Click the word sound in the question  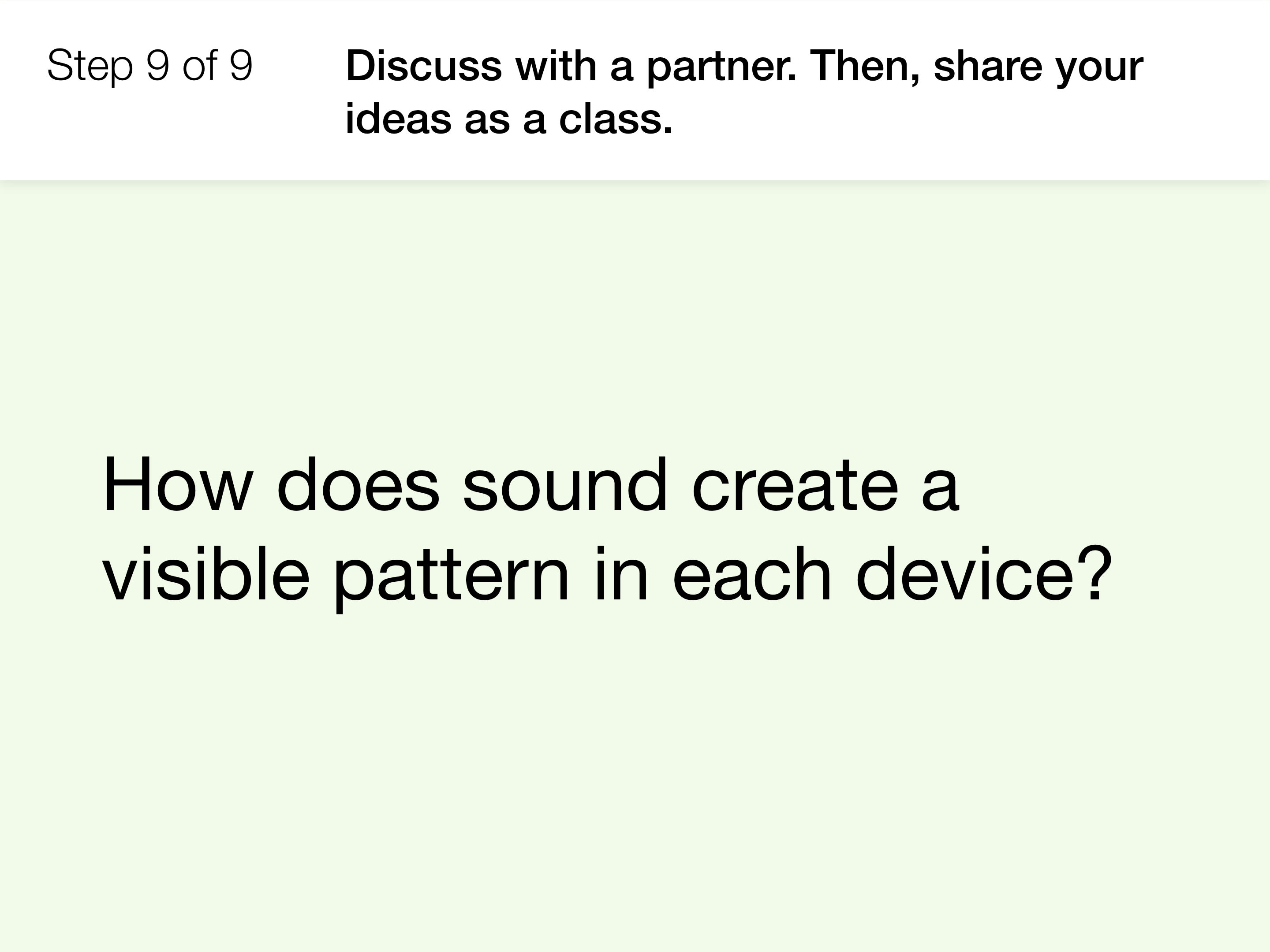564,485
